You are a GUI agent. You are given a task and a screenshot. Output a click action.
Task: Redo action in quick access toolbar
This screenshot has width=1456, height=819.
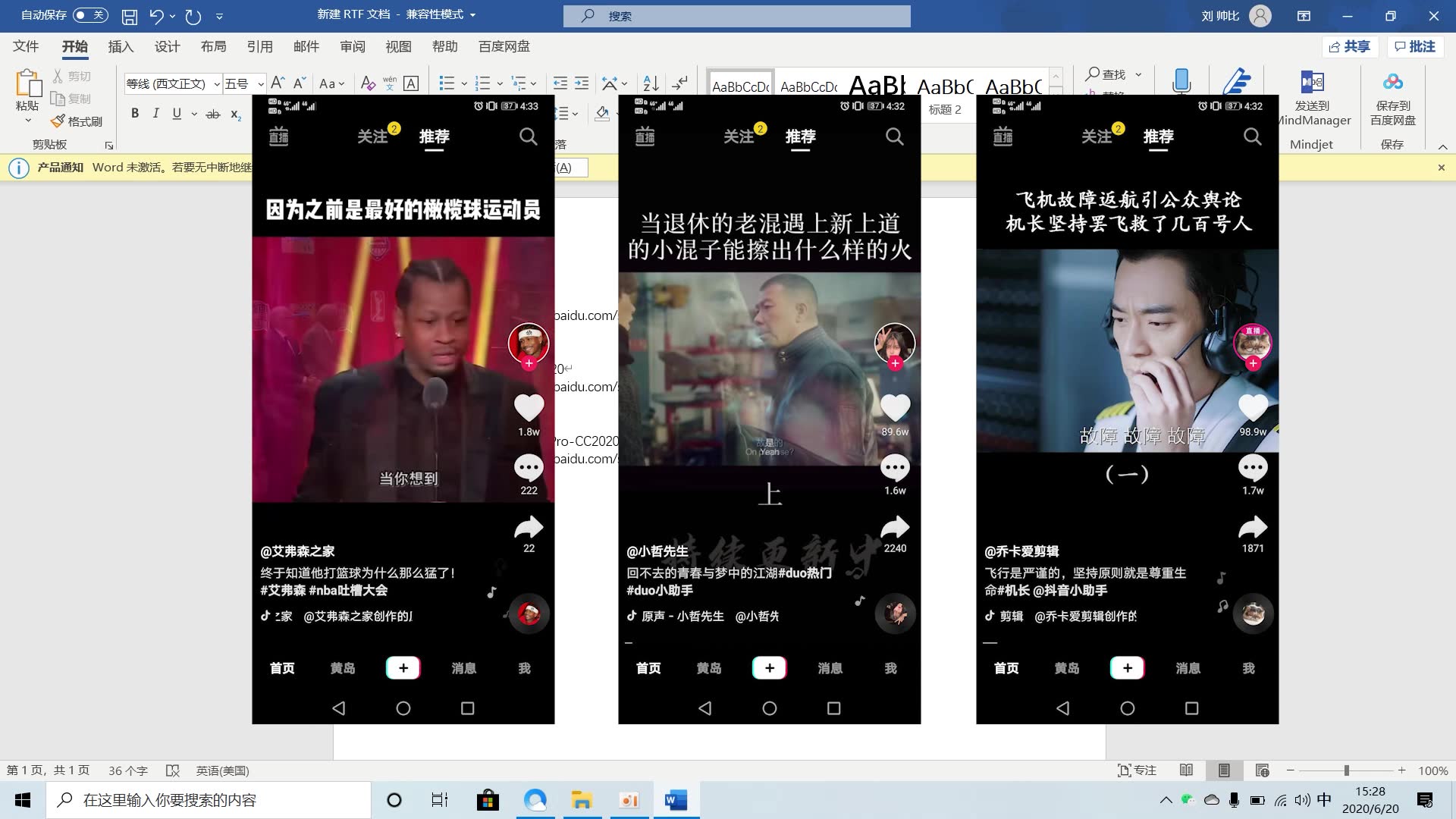pyautogui.click(x=193, y=16)
